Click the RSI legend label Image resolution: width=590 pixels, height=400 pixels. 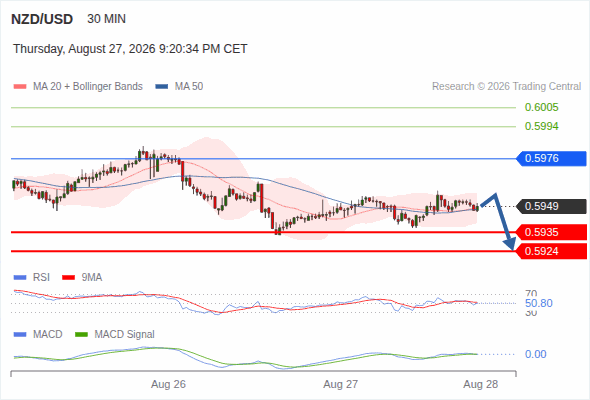[41, 277]
